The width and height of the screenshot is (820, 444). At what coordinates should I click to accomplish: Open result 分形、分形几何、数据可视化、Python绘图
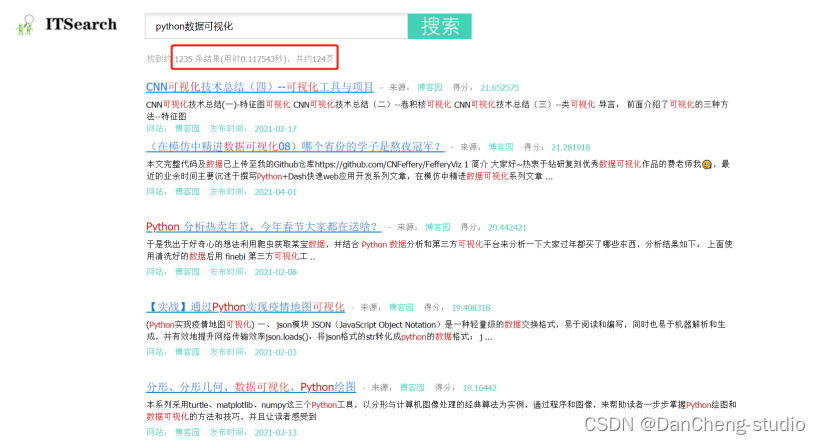coord(250,387)
